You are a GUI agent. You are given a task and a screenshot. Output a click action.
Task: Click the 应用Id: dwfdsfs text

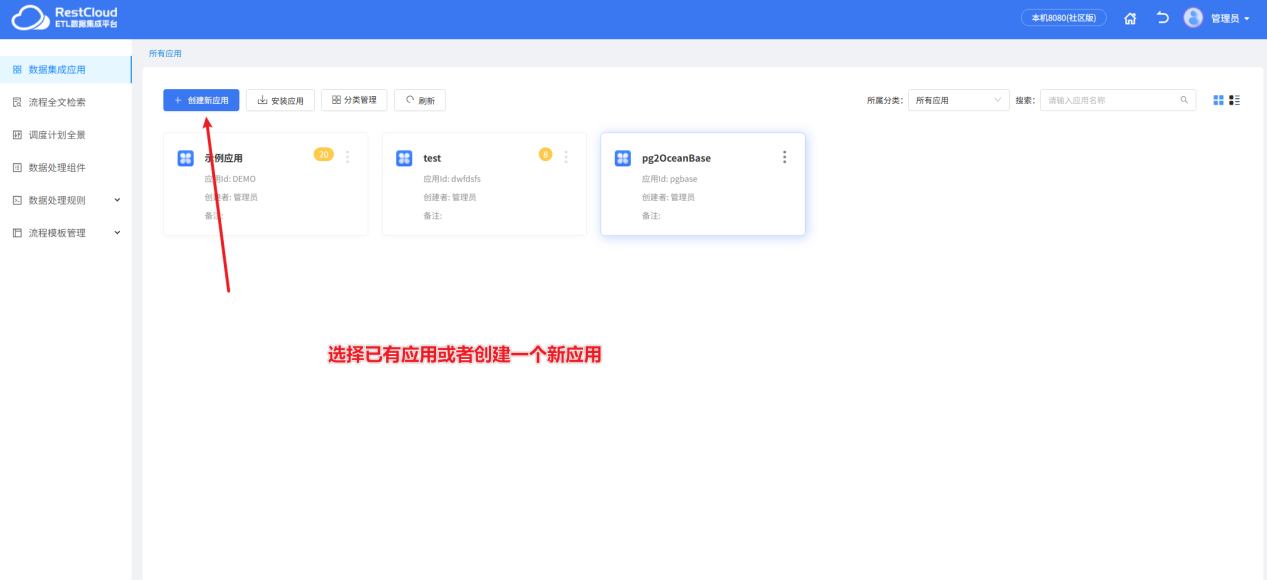pyautogui.click(x=452, y=179)
